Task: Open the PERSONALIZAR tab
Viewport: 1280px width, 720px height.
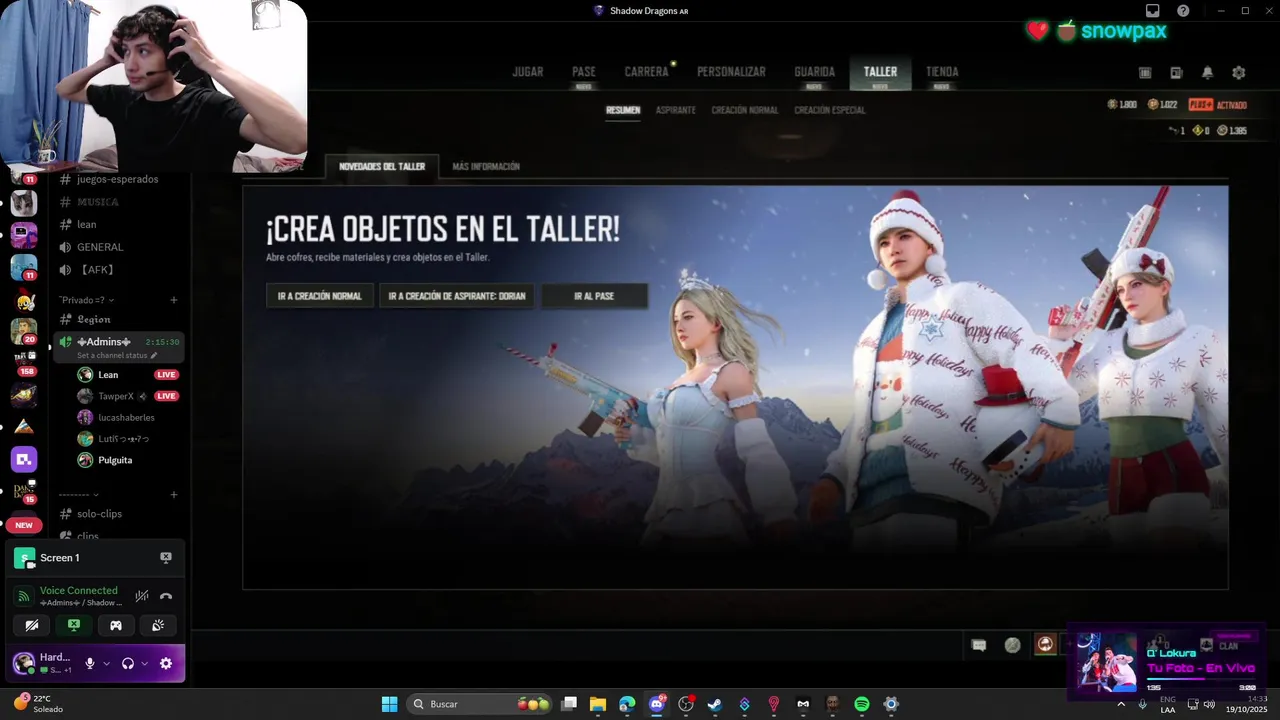Action: coord(731,72)
